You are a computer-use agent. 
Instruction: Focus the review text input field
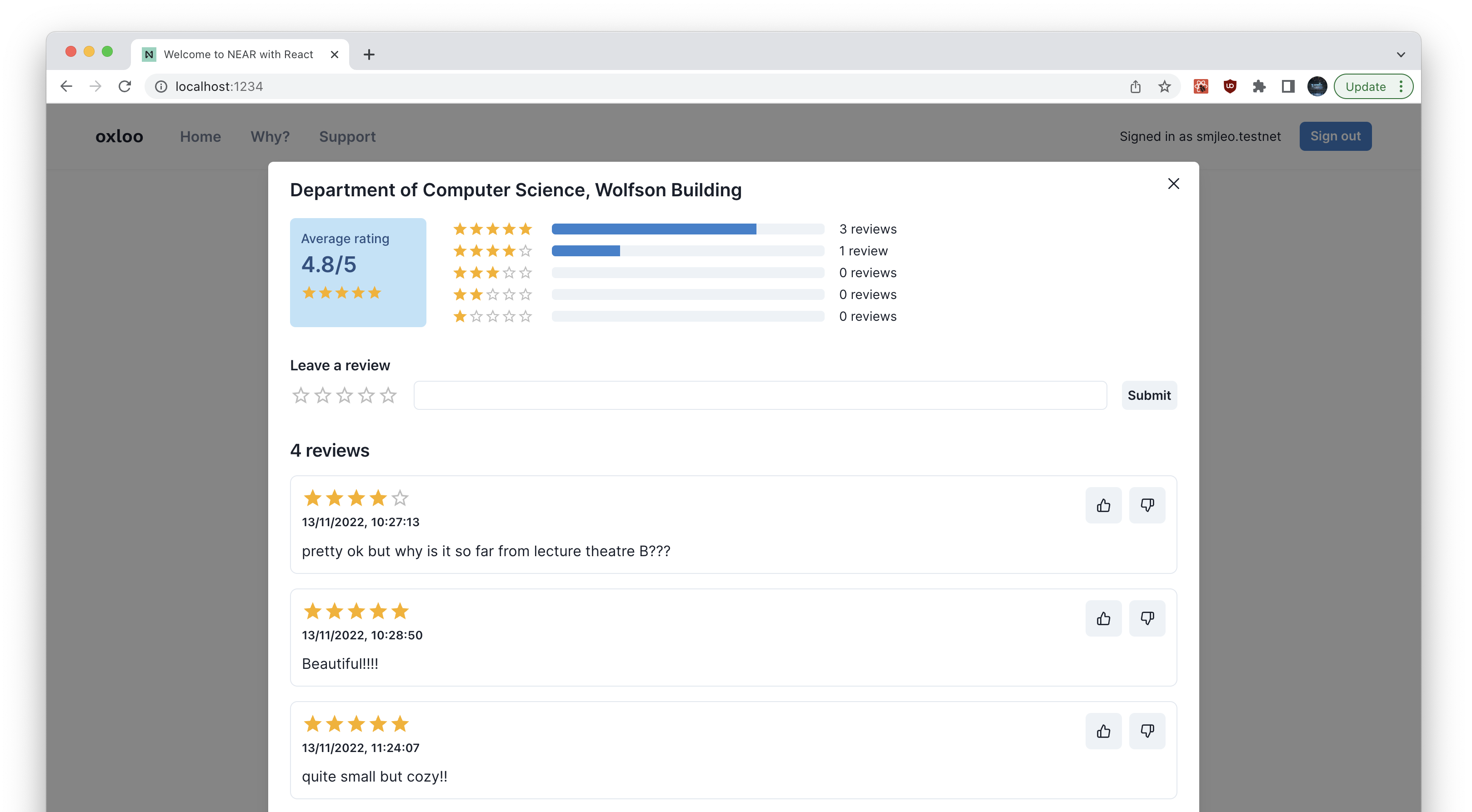click(x=760, y=395)
